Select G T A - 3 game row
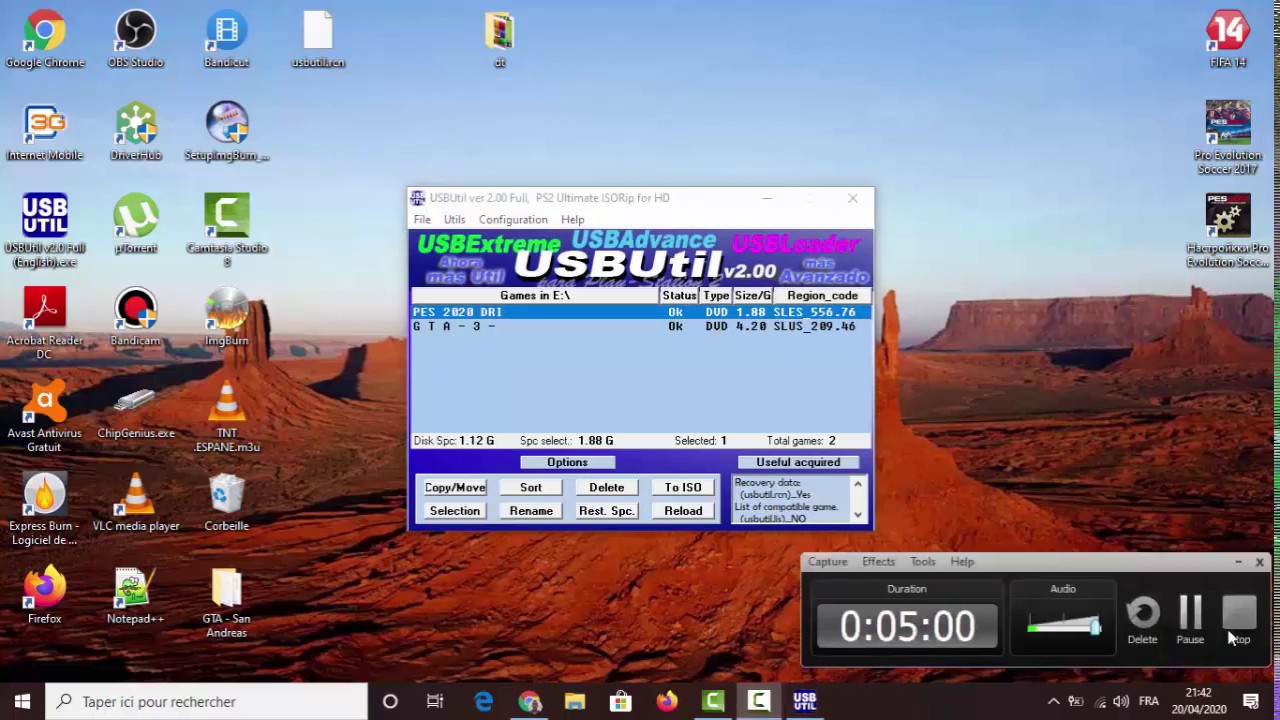The image size is (1280, 720). tap(640, 326)
